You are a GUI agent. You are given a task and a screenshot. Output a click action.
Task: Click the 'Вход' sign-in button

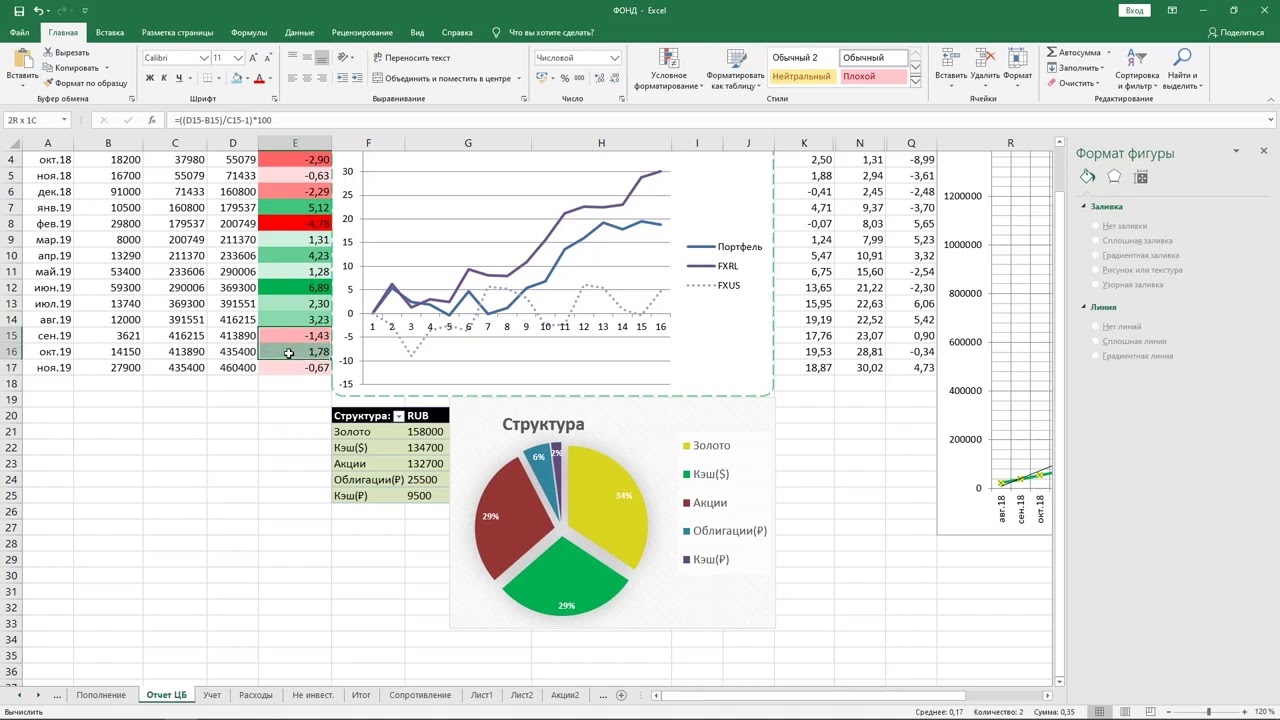tap(1134, 11)
